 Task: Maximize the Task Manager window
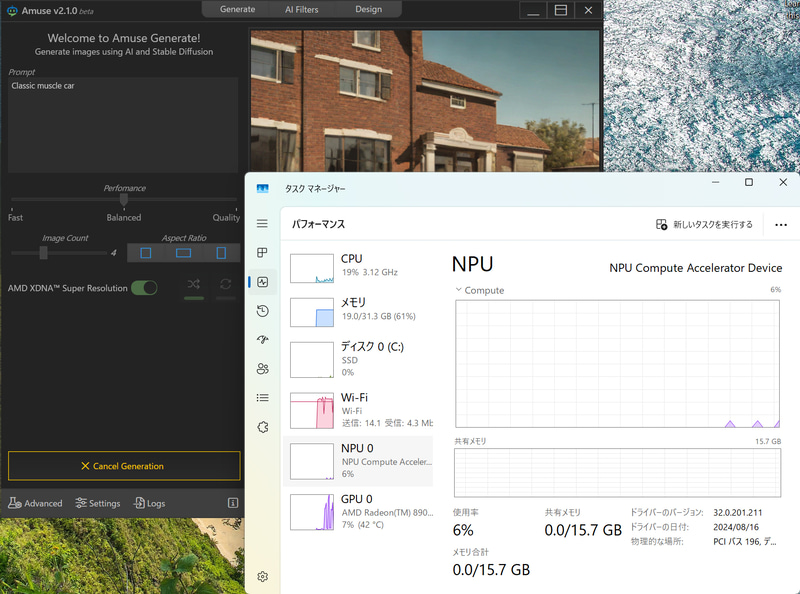pos(748,182)
